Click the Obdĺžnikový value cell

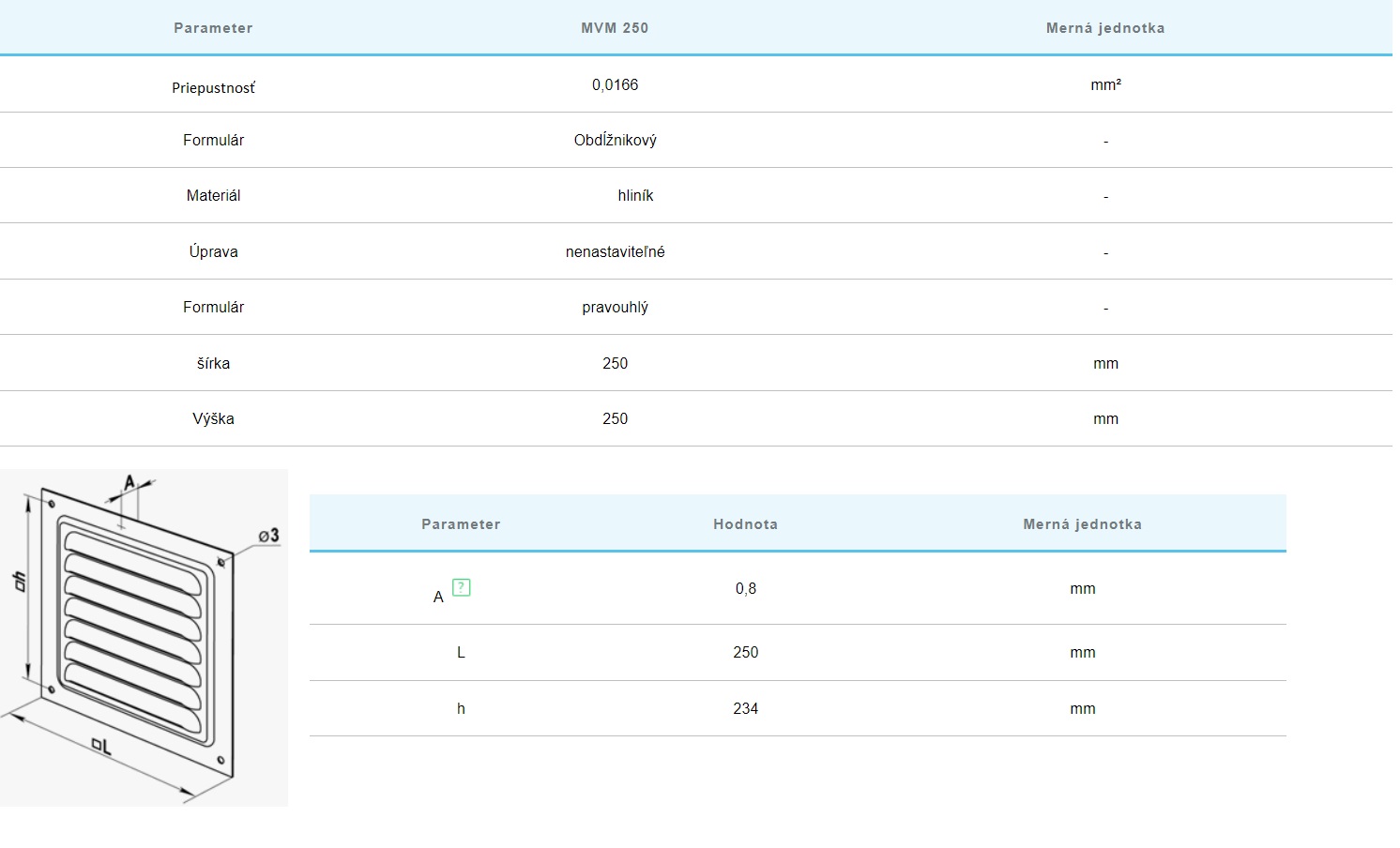pyautogui.click(x=615, y=141)
